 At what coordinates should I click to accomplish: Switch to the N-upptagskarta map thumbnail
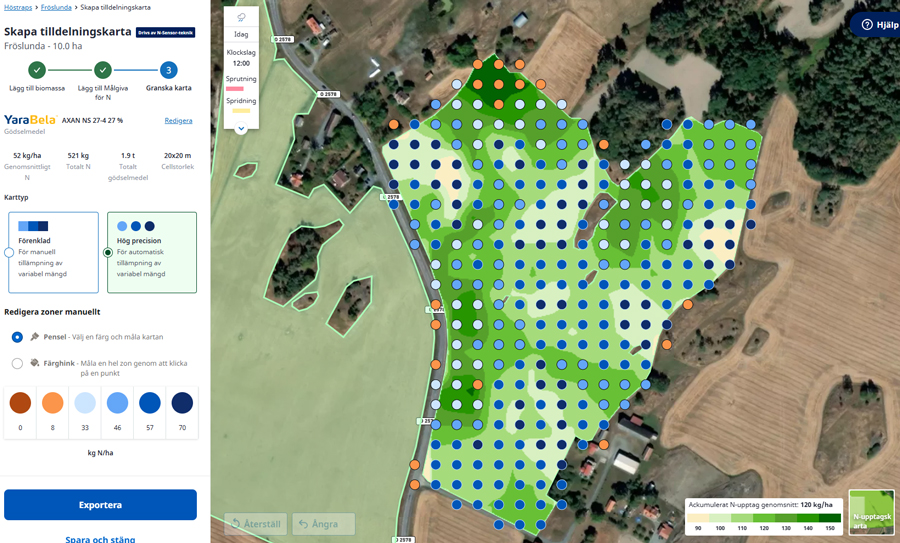click(871, 512)
